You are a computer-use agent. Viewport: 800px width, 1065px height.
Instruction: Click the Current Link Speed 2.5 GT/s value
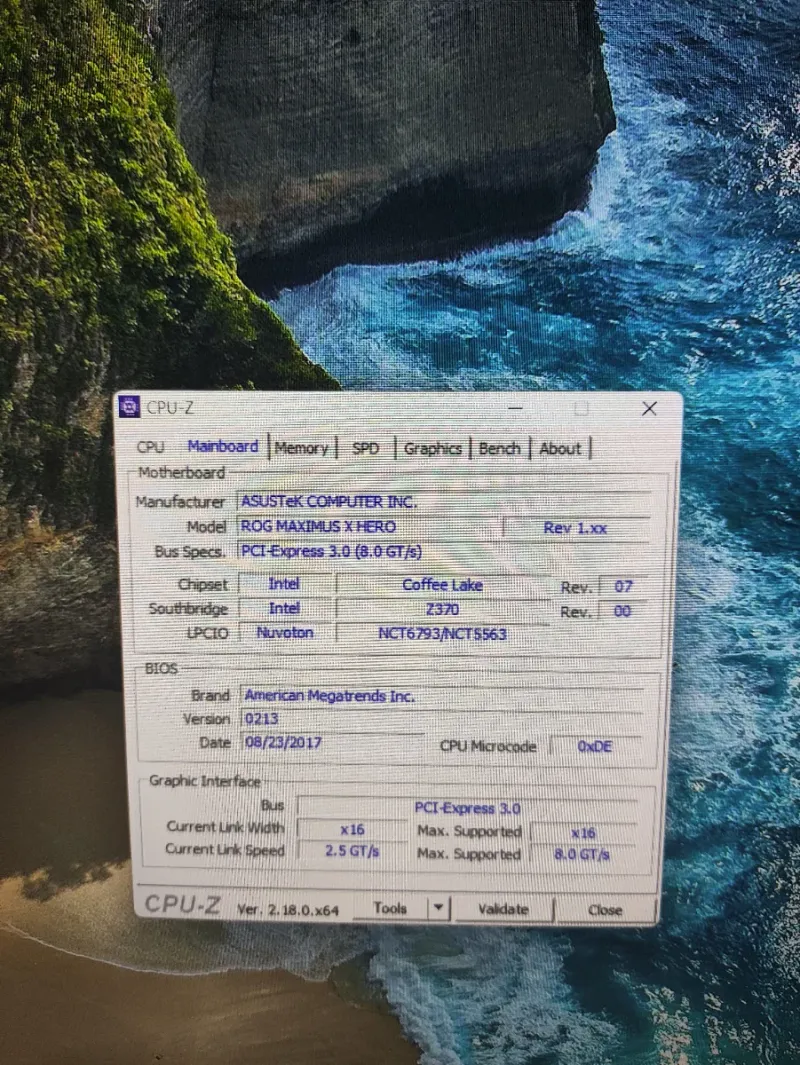point(352,850)
